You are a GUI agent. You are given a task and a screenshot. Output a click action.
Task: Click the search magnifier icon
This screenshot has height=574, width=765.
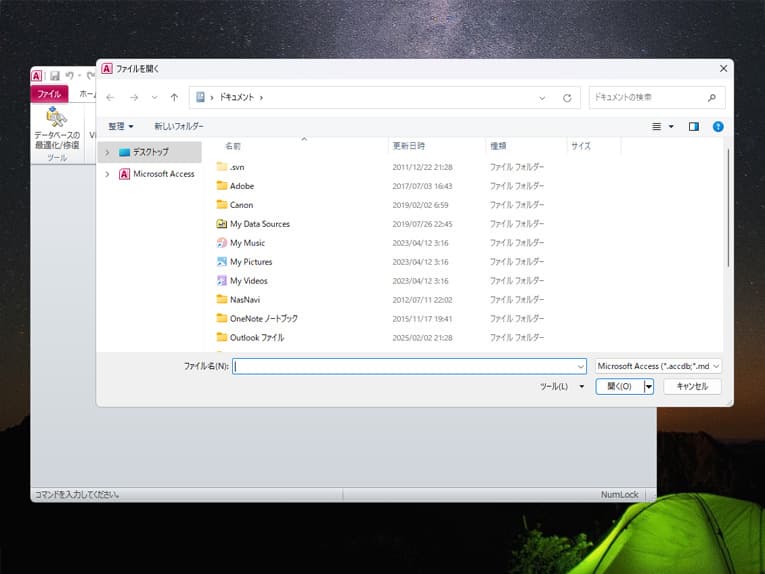coord(712,98)
